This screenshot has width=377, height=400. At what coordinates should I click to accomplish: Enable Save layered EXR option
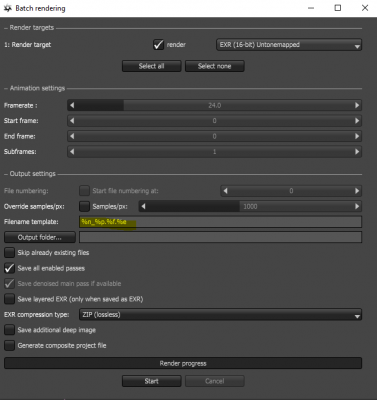click(9, 299)
